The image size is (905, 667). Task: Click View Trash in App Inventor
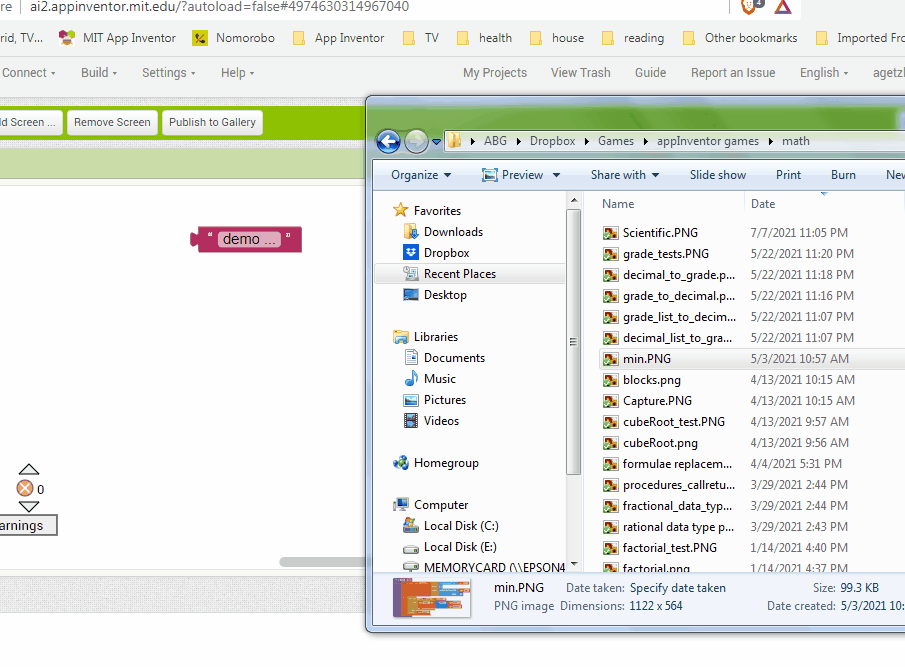click(580, 73)
